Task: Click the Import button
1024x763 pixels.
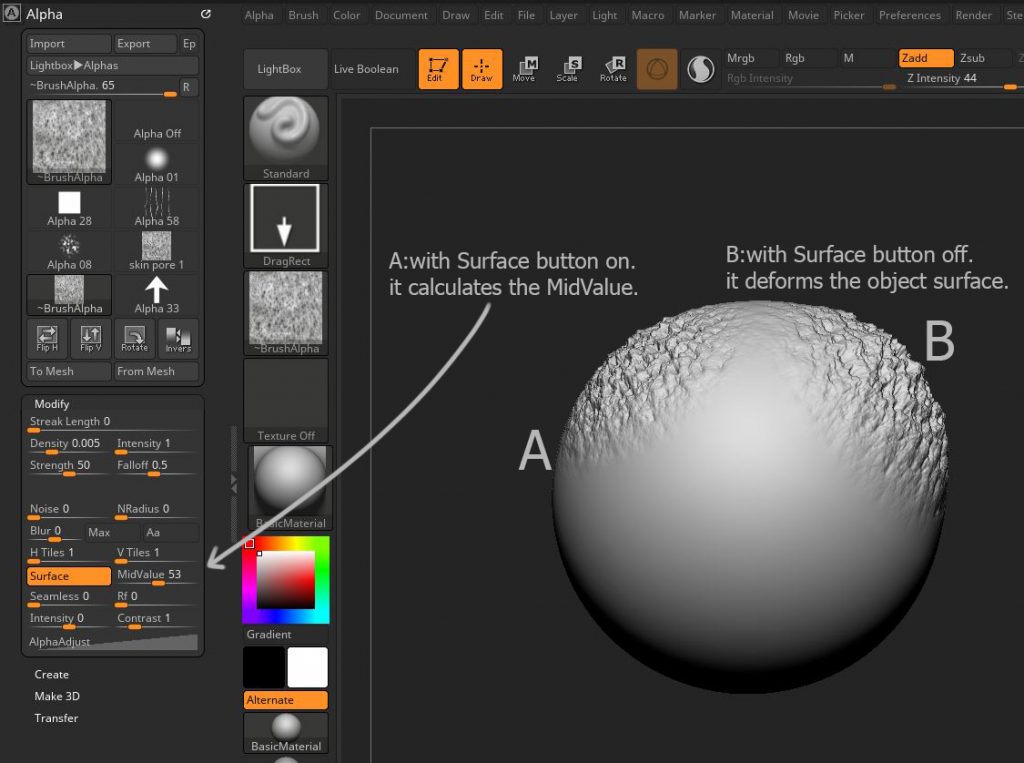Action: [x=69, y=44]
